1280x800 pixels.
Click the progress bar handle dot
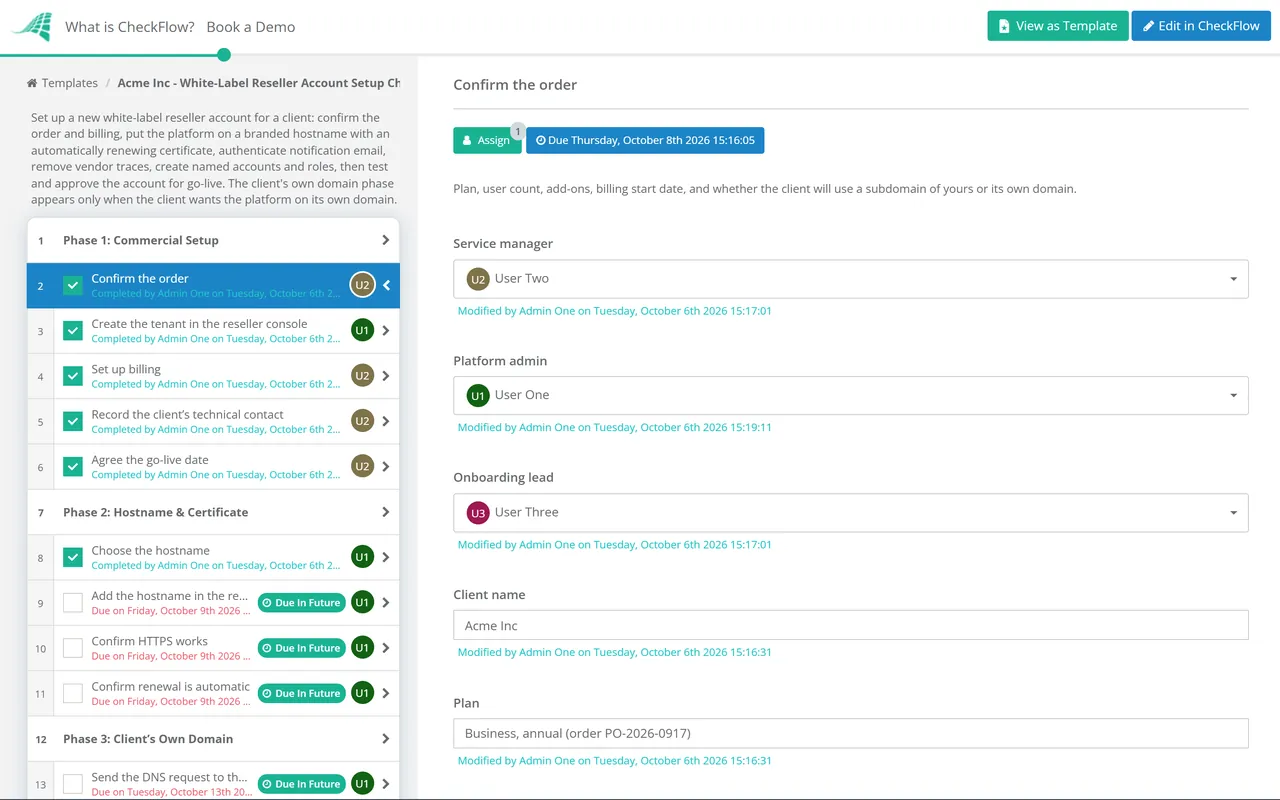(224, 55)
